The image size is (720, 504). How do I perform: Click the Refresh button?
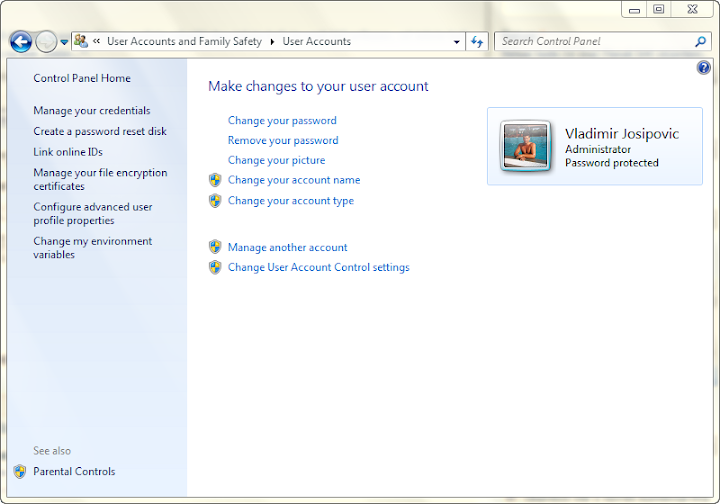[477, 42]
